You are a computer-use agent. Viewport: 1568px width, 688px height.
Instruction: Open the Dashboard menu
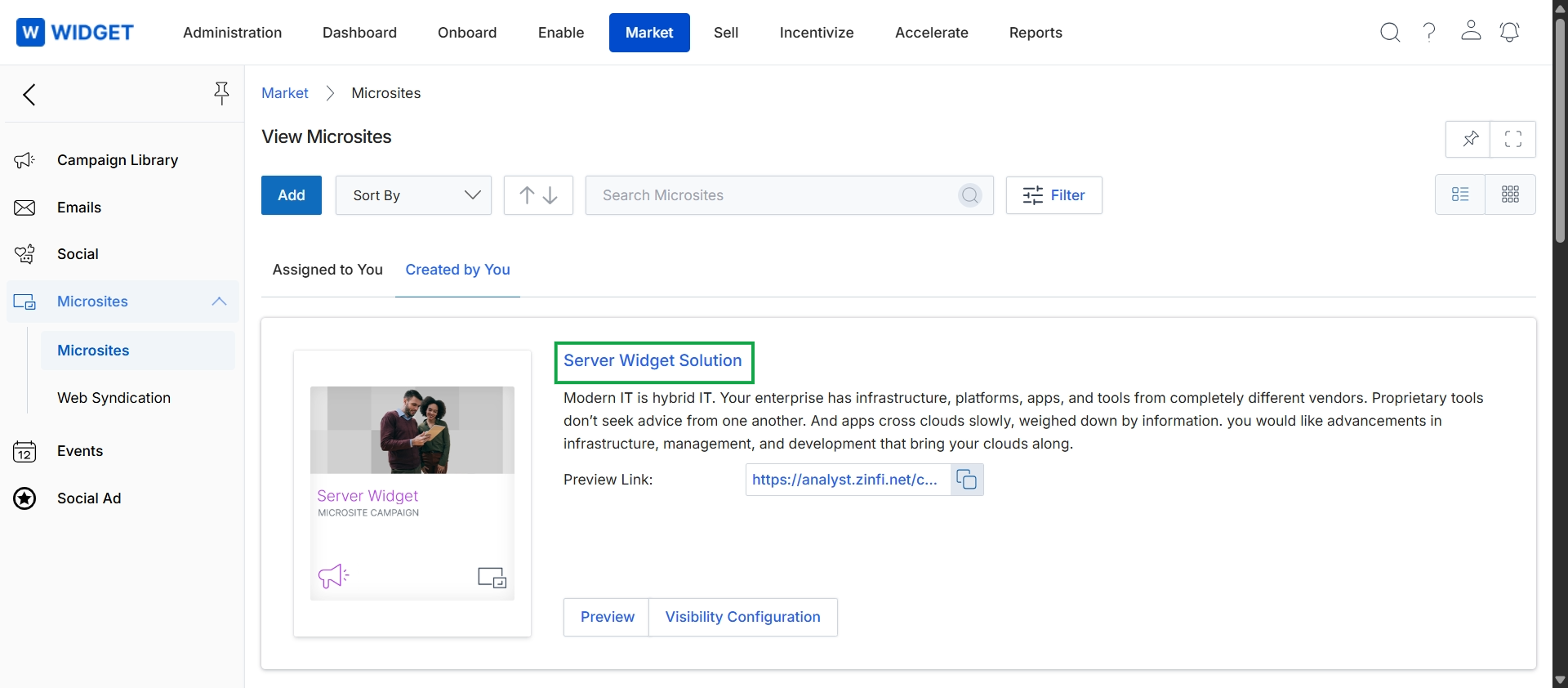(359, 33)
